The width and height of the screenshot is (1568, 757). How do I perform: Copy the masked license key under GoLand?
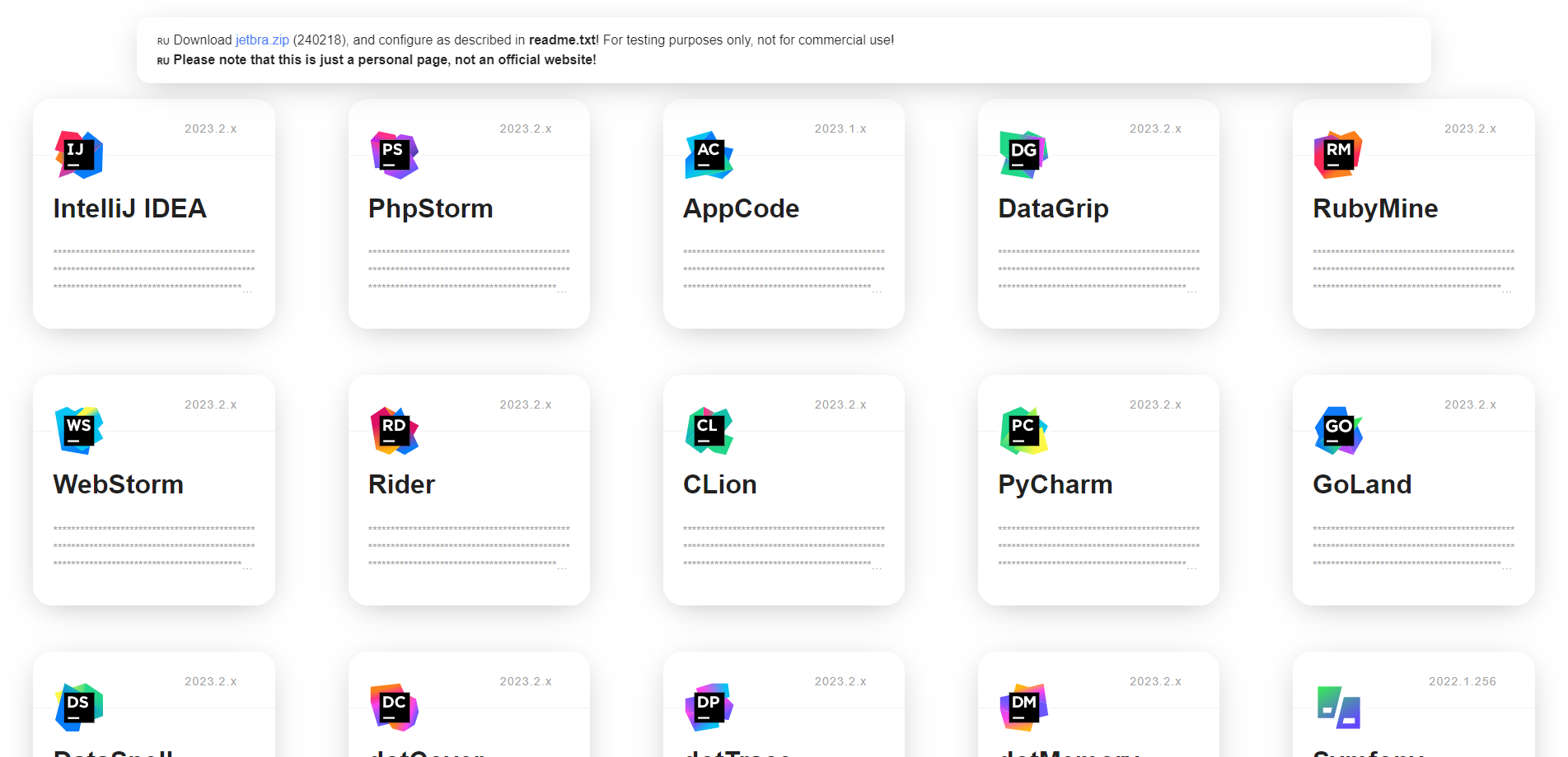(1413, 547)
